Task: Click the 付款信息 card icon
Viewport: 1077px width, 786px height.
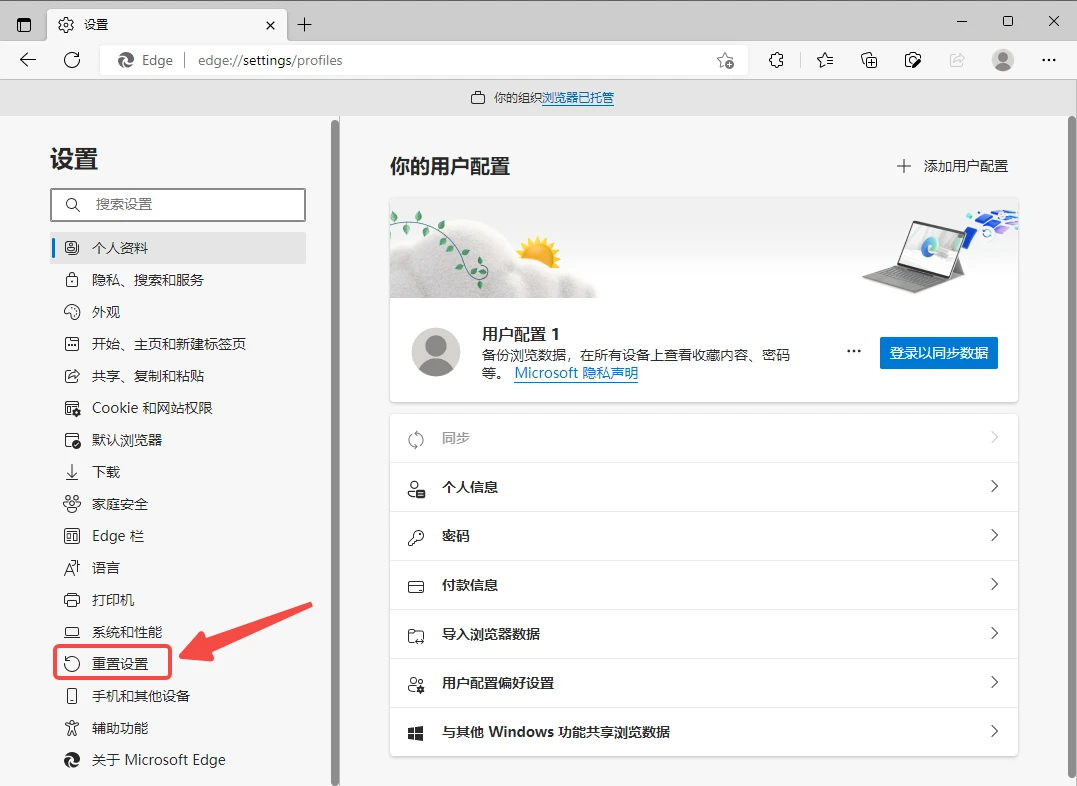Action: (416, 587)
